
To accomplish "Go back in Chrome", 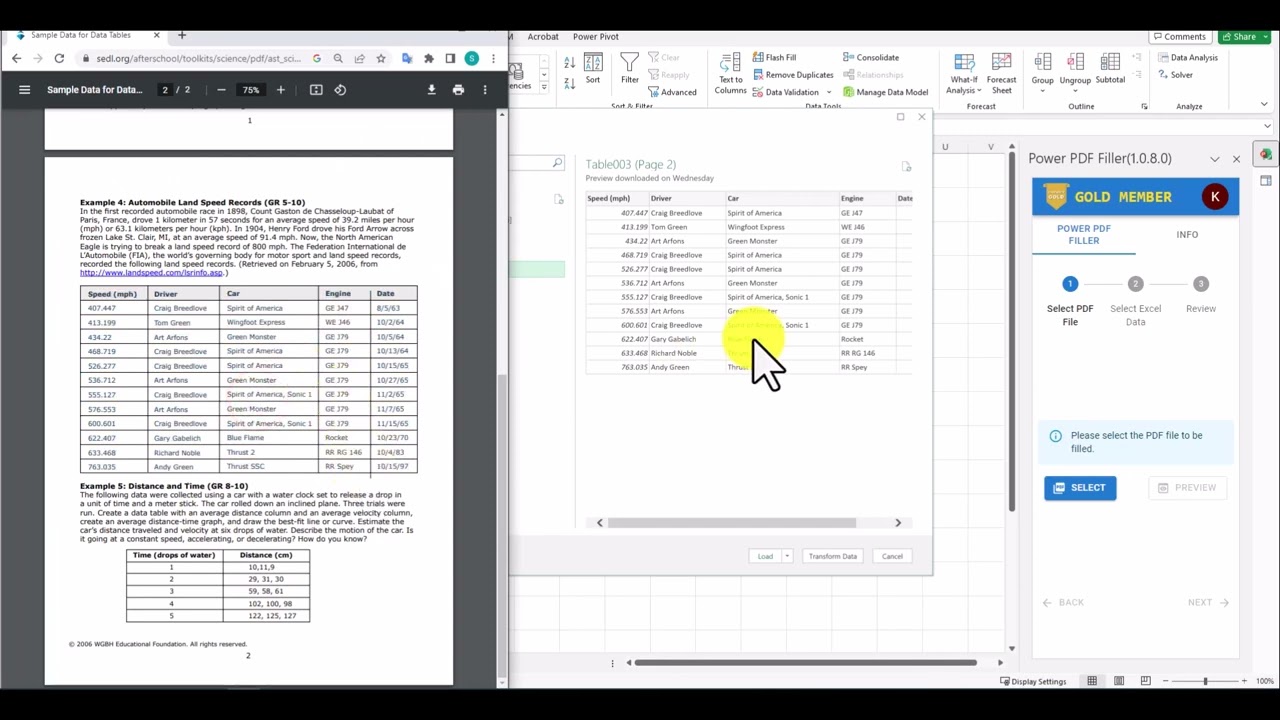I will coord(17,59).
